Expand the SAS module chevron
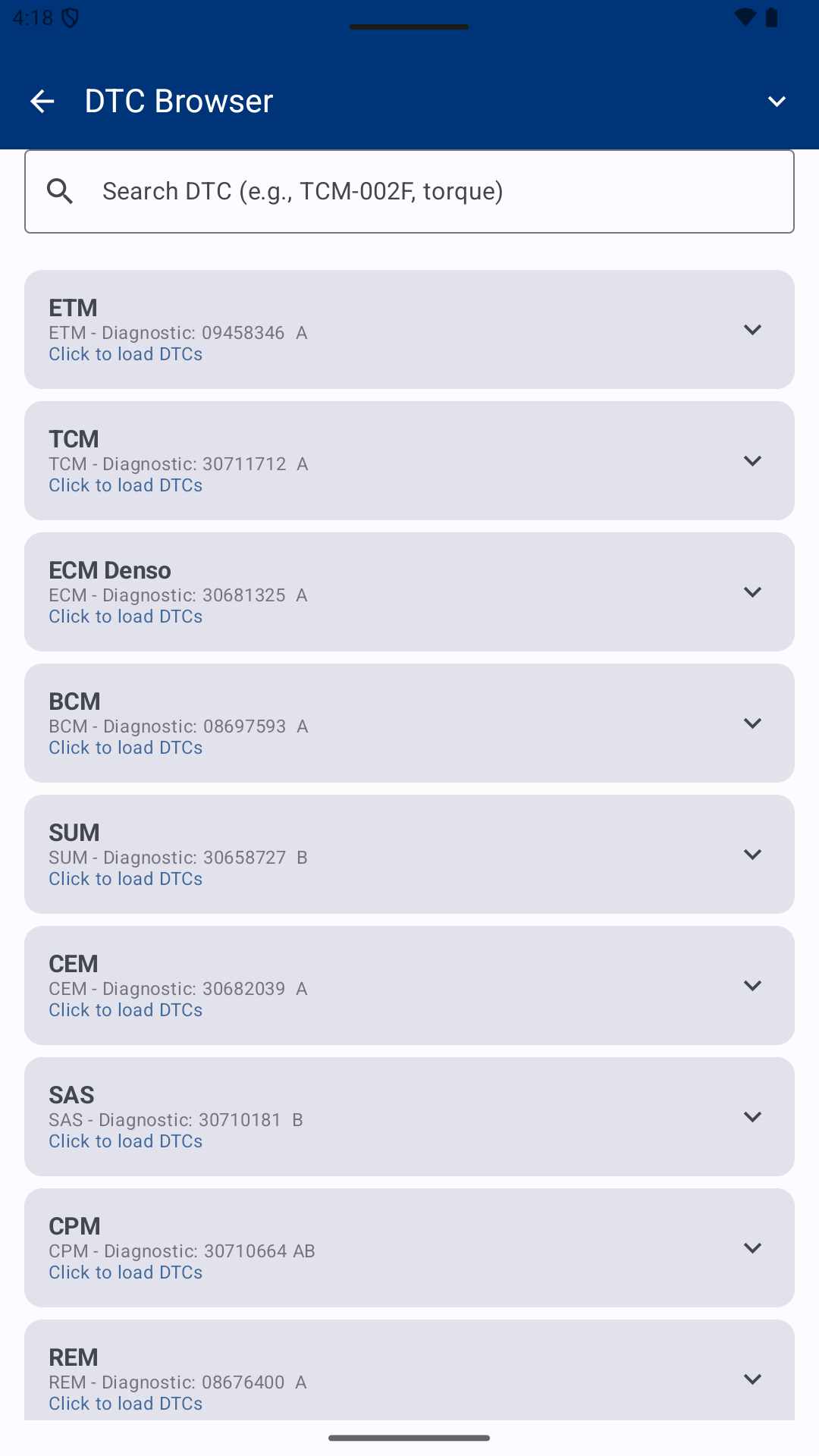 752,1117
